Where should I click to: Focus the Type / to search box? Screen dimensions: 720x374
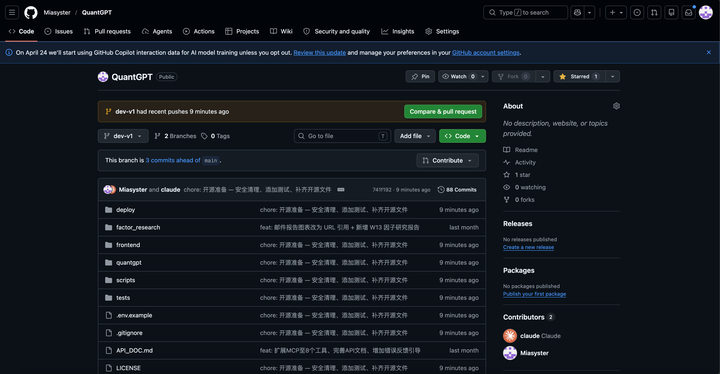tap(525, 12)
